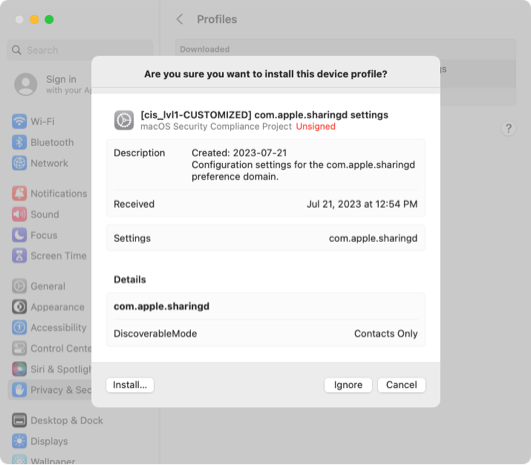Click the Sign in avatar icon
This screenshot has height=465, width=531.
pos(26,84)
